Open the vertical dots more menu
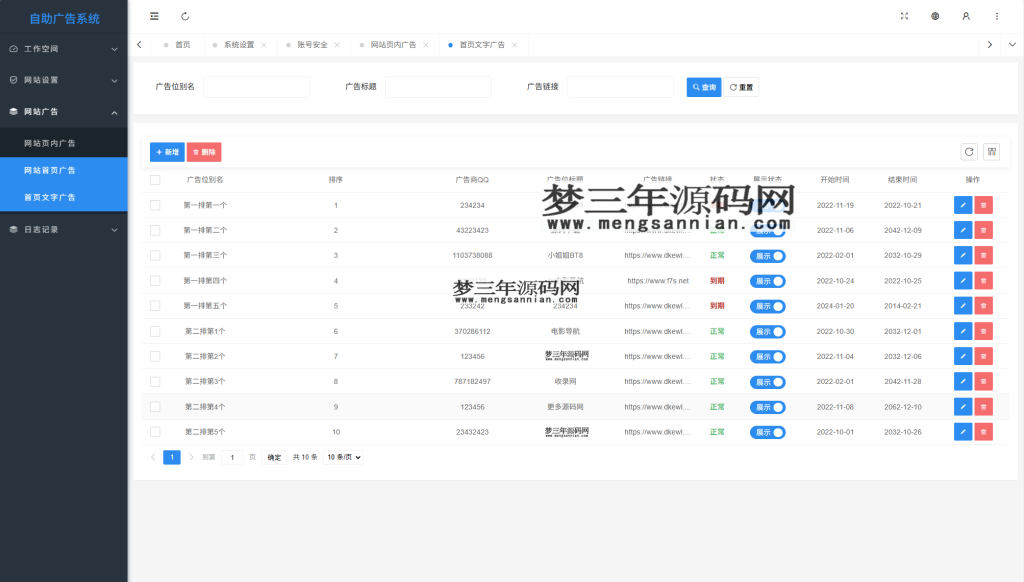Screen dimensions: 1024x582 coord(997,16)
